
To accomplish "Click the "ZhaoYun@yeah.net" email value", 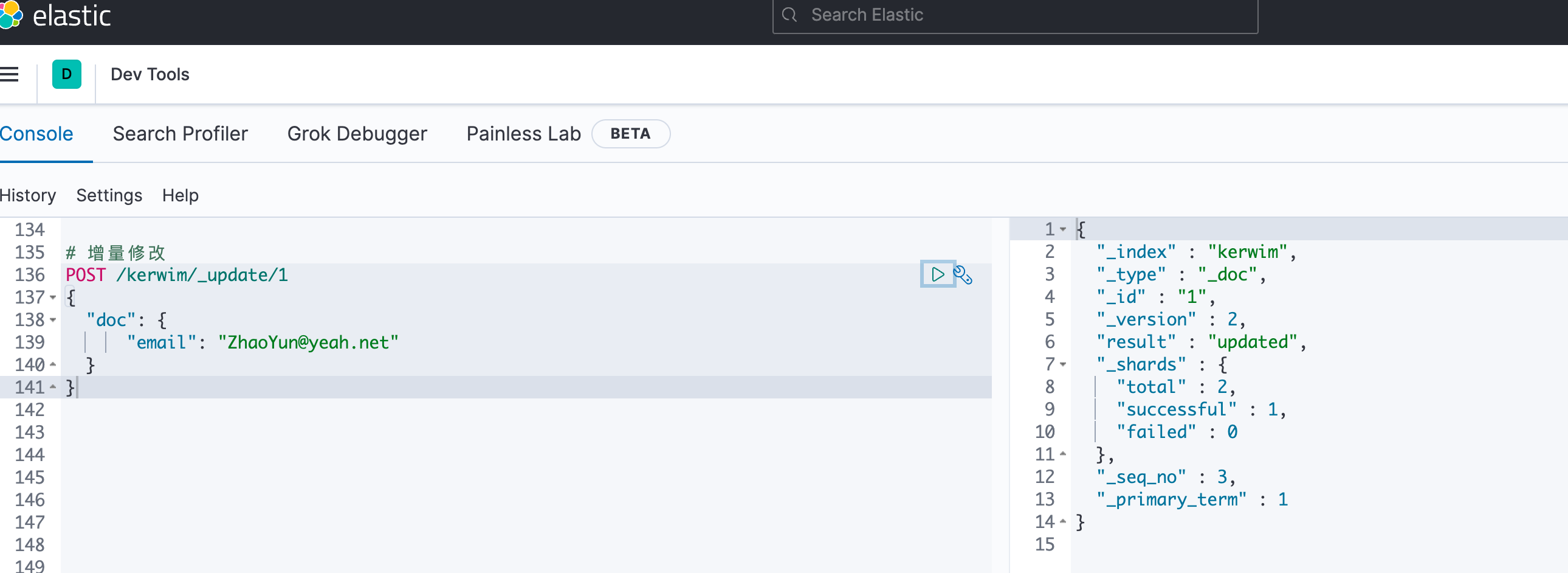I will (308, 342).
